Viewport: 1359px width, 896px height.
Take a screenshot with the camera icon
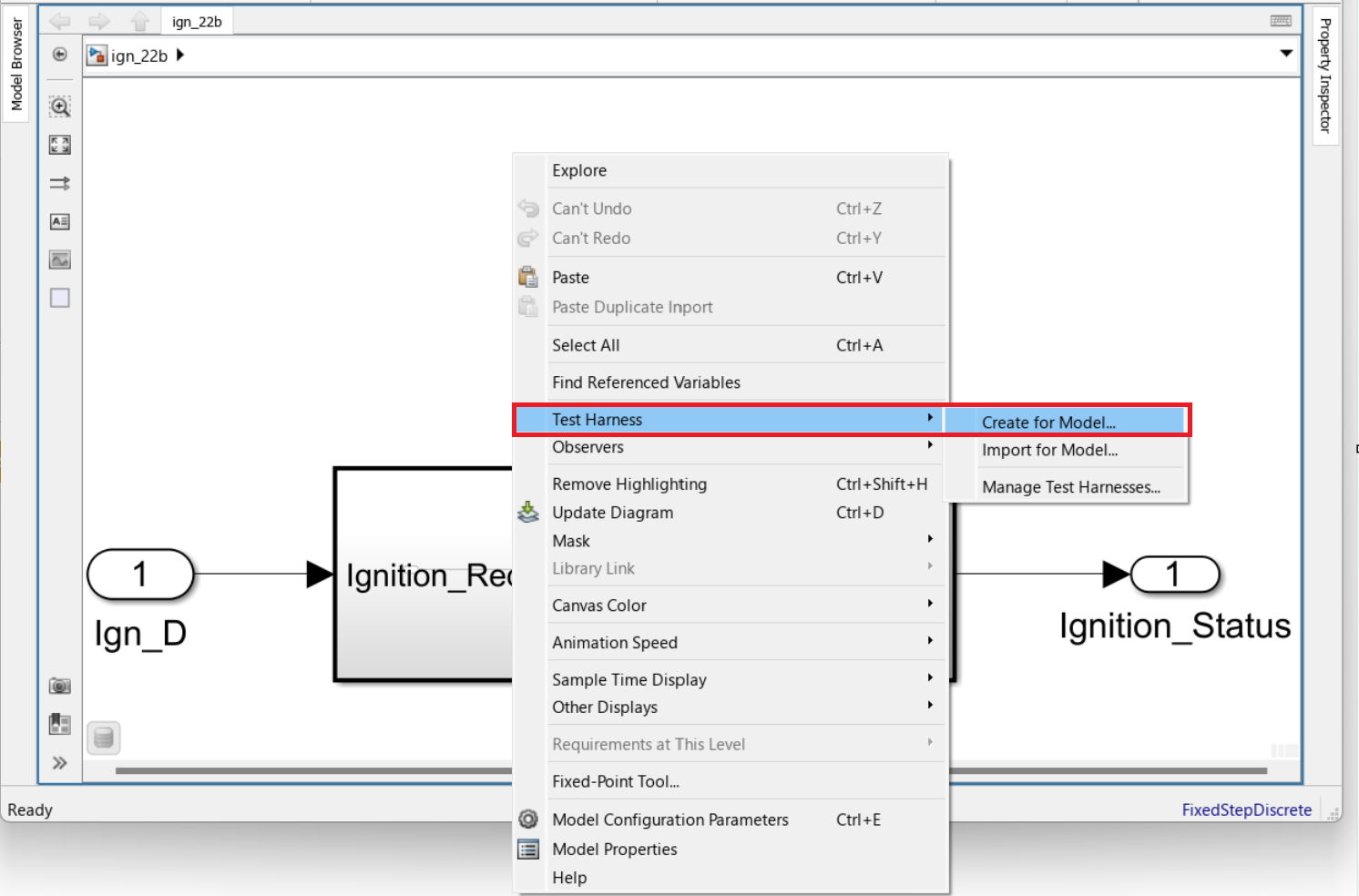[x=60, y=686]
